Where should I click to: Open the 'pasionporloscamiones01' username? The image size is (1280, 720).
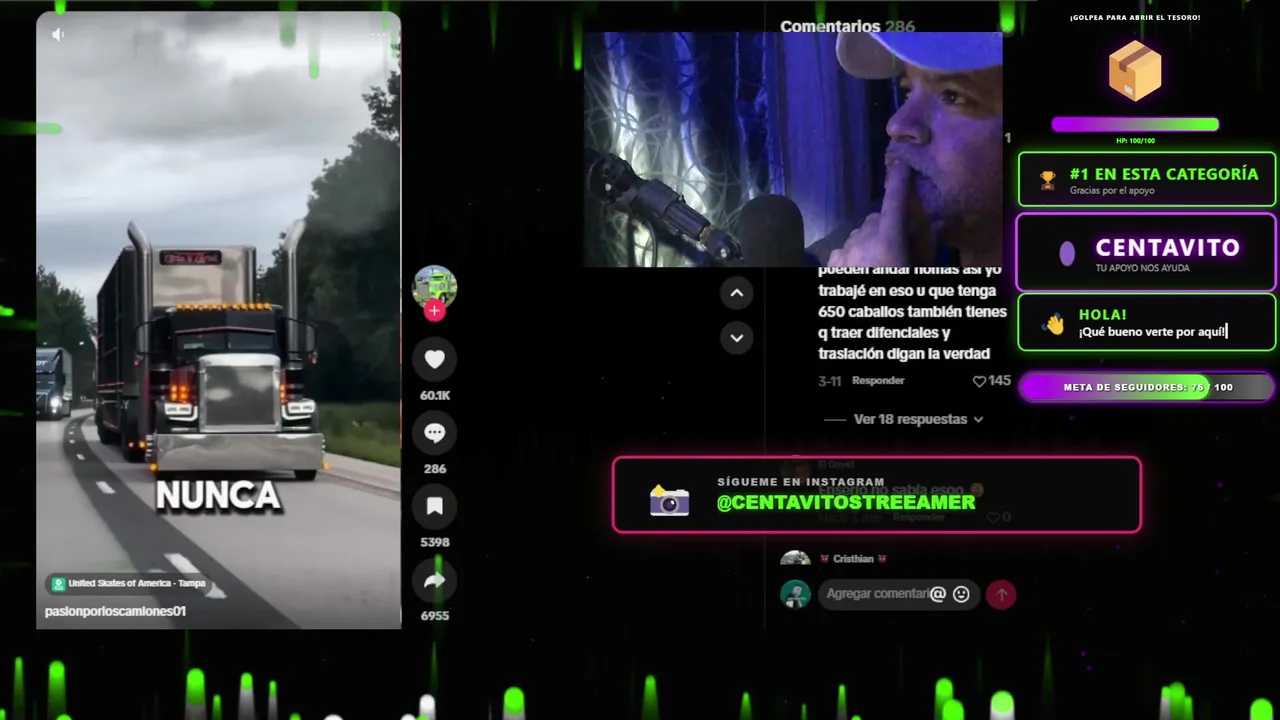click(x=115, y=611)
